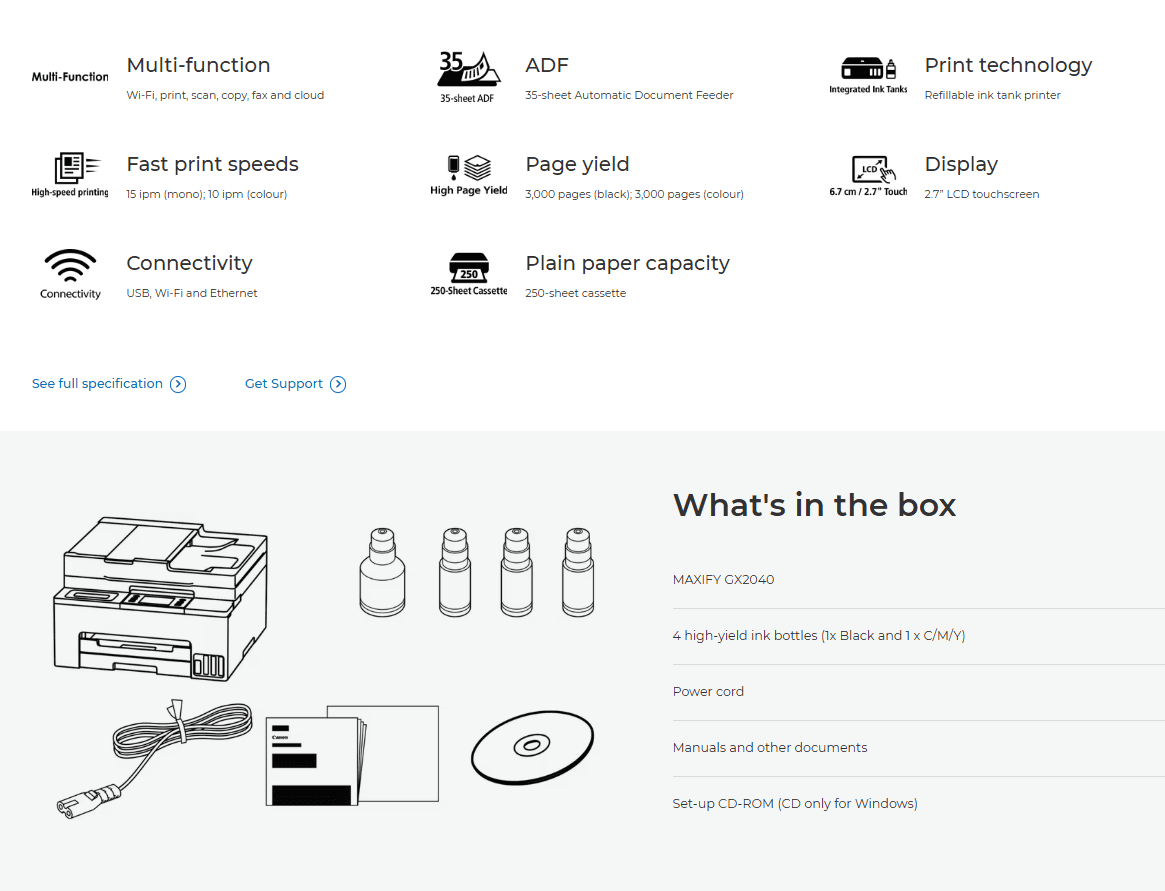Click the Multi-Function feature icon
1165x891 pixels.
pyautogui.click(x=70, y=77)
